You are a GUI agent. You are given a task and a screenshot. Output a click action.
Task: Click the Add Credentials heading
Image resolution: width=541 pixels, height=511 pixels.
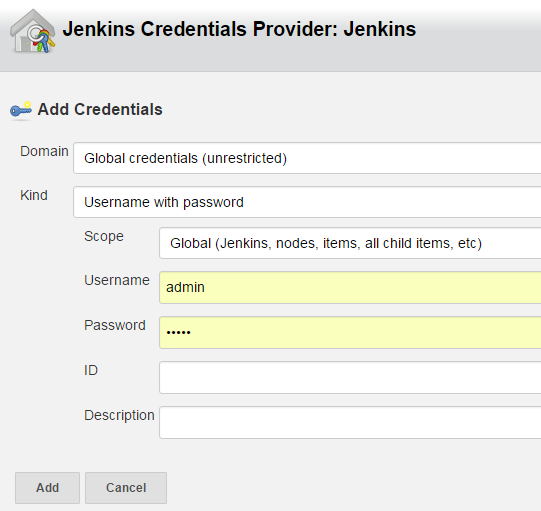100,109
